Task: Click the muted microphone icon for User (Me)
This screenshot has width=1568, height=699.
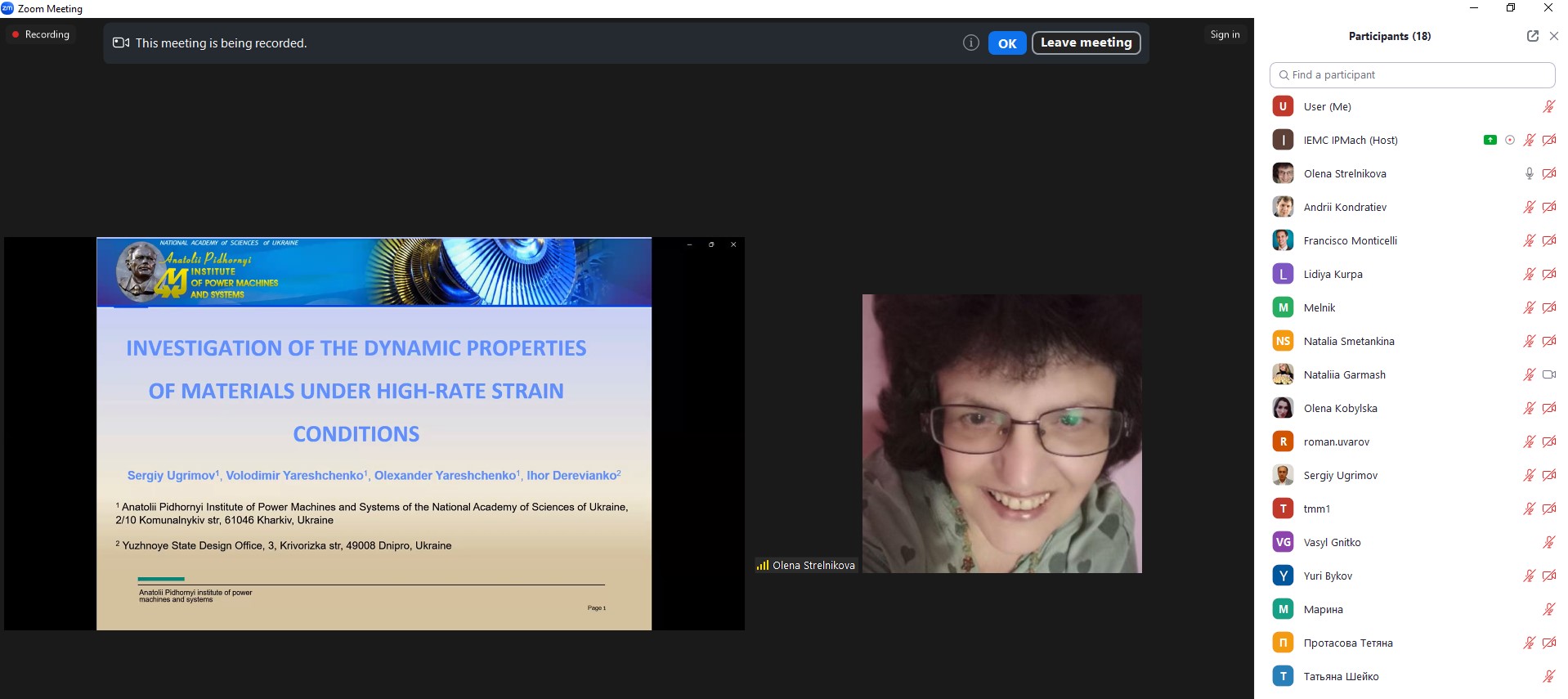Action: pos(1548,106)
